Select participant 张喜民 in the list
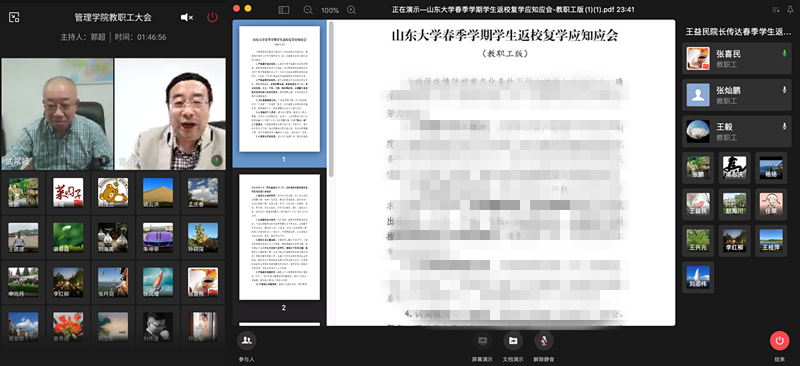800x366 pixels. [737, 59]
